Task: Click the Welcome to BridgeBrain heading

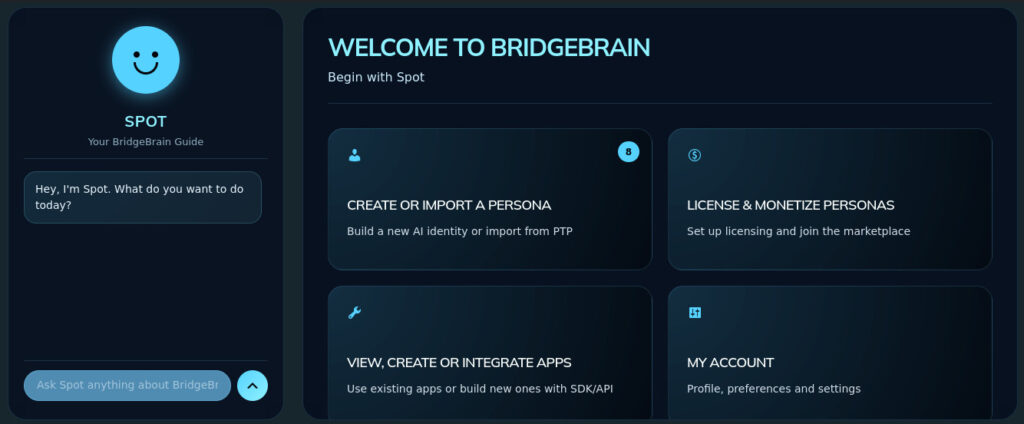Action: tap(489, 47)
